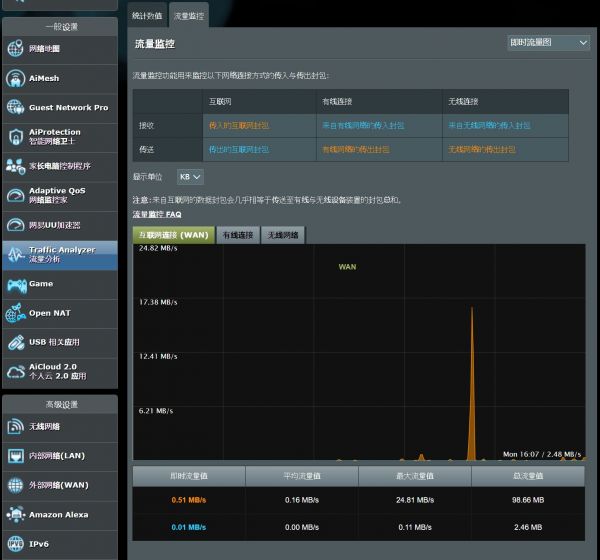
Task: Open AiProtection shield icon
Action: (15, 137)
